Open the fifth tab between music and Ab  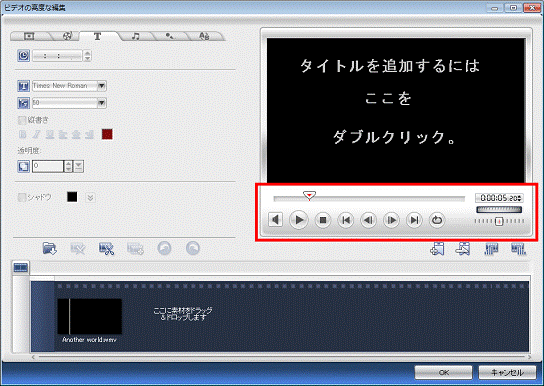coord(169,36)
